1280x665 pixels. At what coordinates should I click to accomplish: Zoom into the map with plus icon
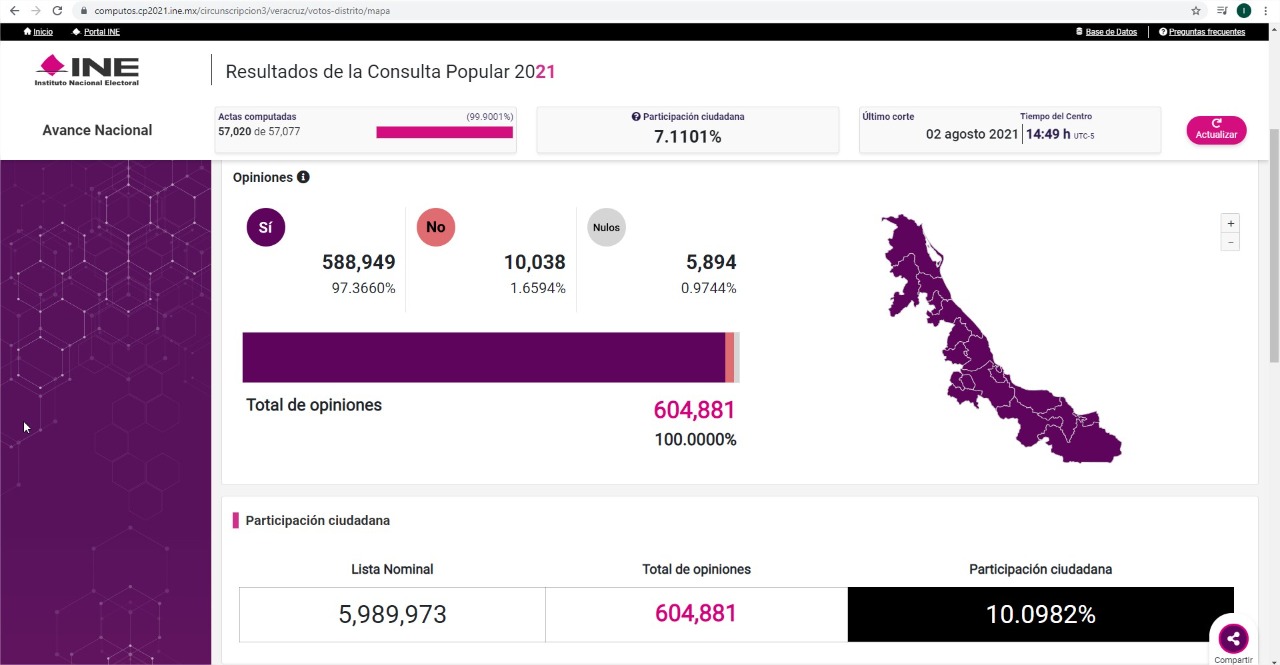[x=1230, y=223]
